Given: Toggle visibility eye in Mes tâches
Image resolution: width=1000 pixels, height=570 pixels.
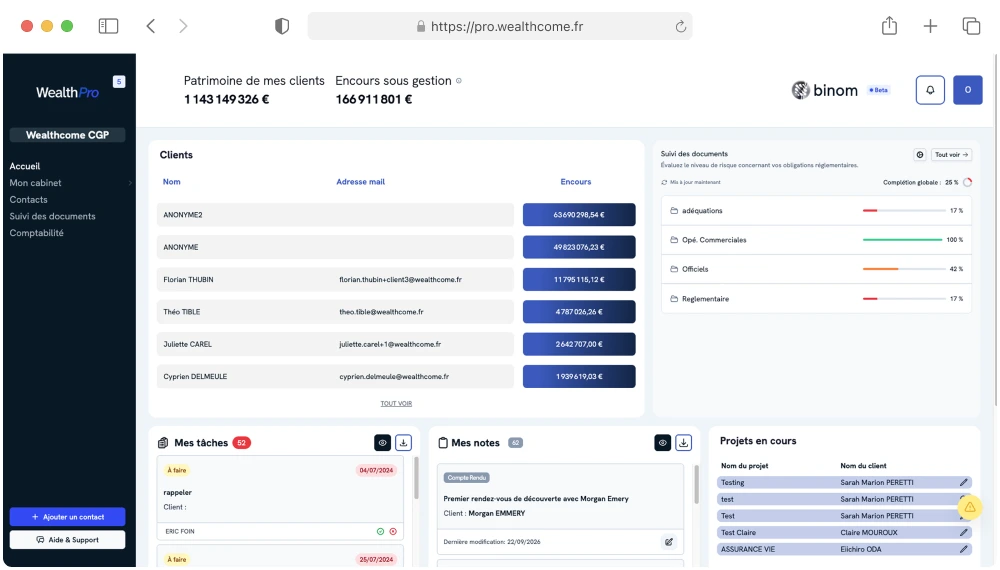Looking at the screenshot, I should point(382,442).
